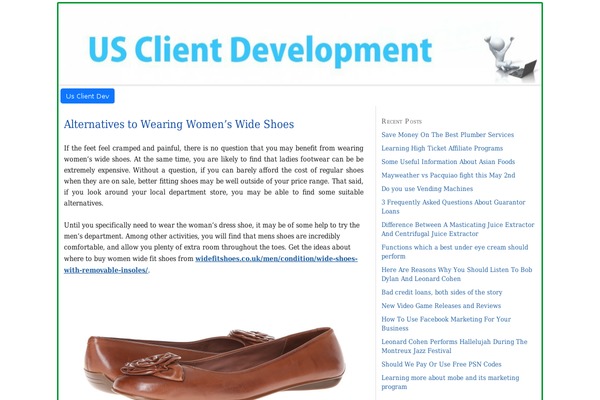The width and height of the screenshot is (600, 400).
Task: Open Bob Dylan And Leonard Cohen reasons post
Action: click(457, 274)
